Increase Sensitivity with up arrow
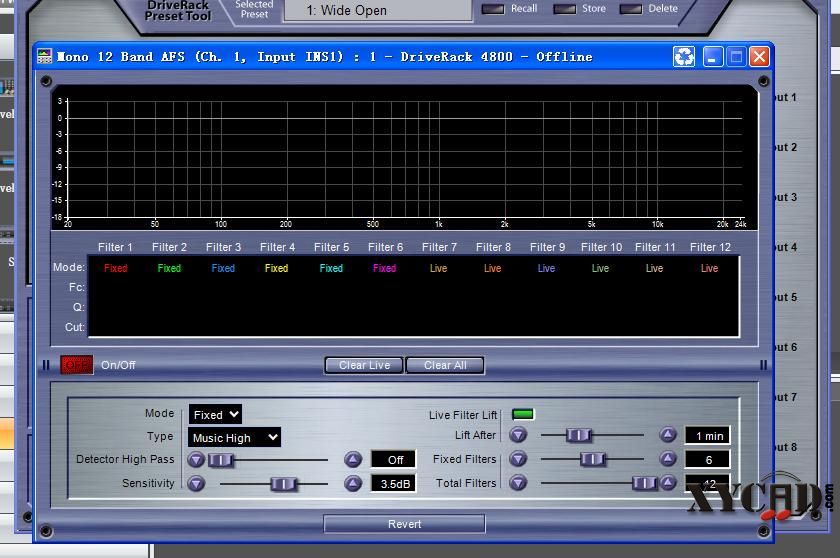The height and width of the screenshot is (558, 840). pos(352,484)
